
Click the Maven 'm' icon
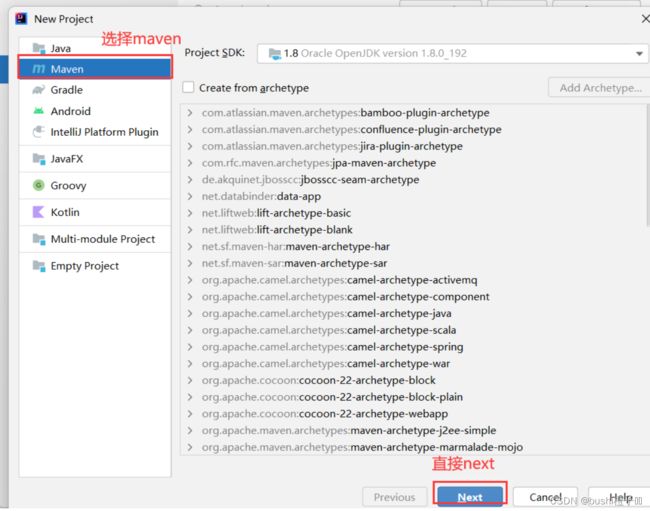(39, 69)
